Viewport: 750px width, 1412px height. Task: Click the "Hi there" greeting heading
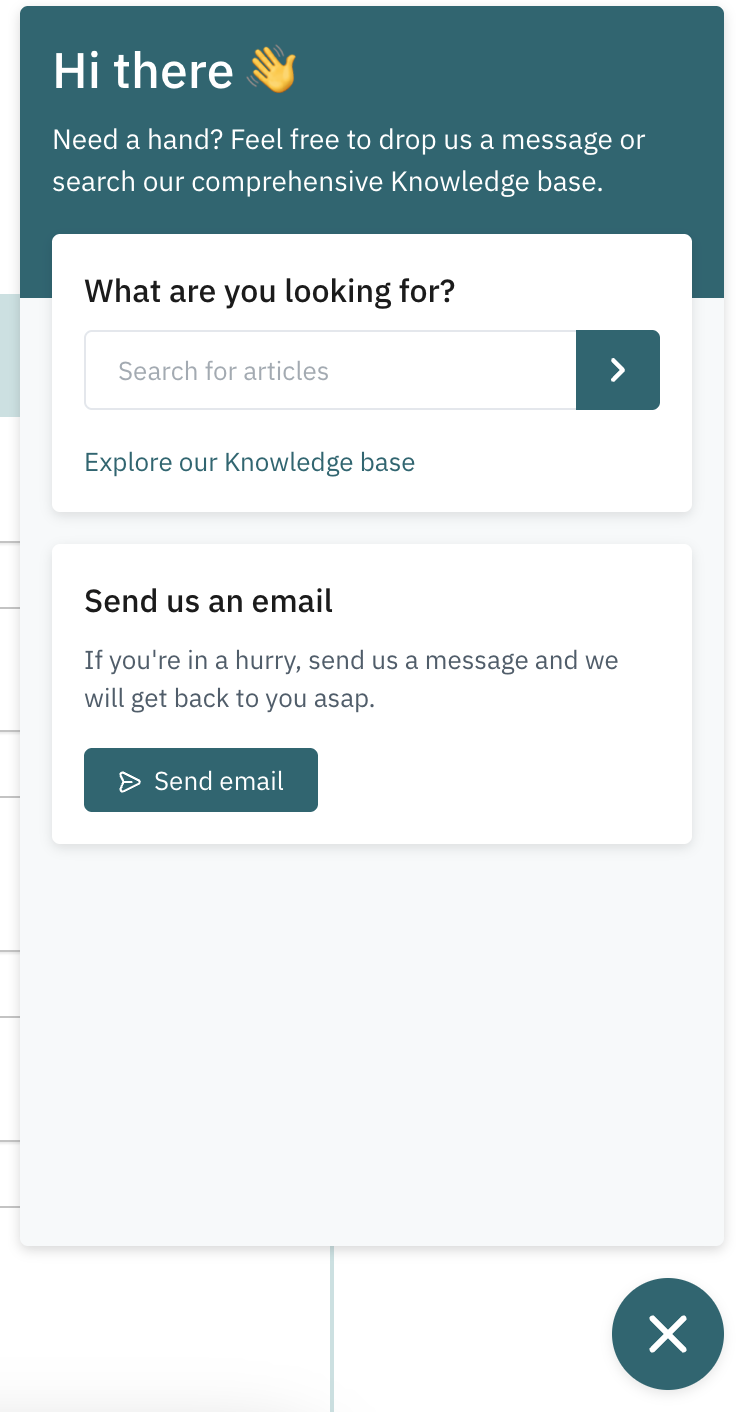[x=143, y=72]
